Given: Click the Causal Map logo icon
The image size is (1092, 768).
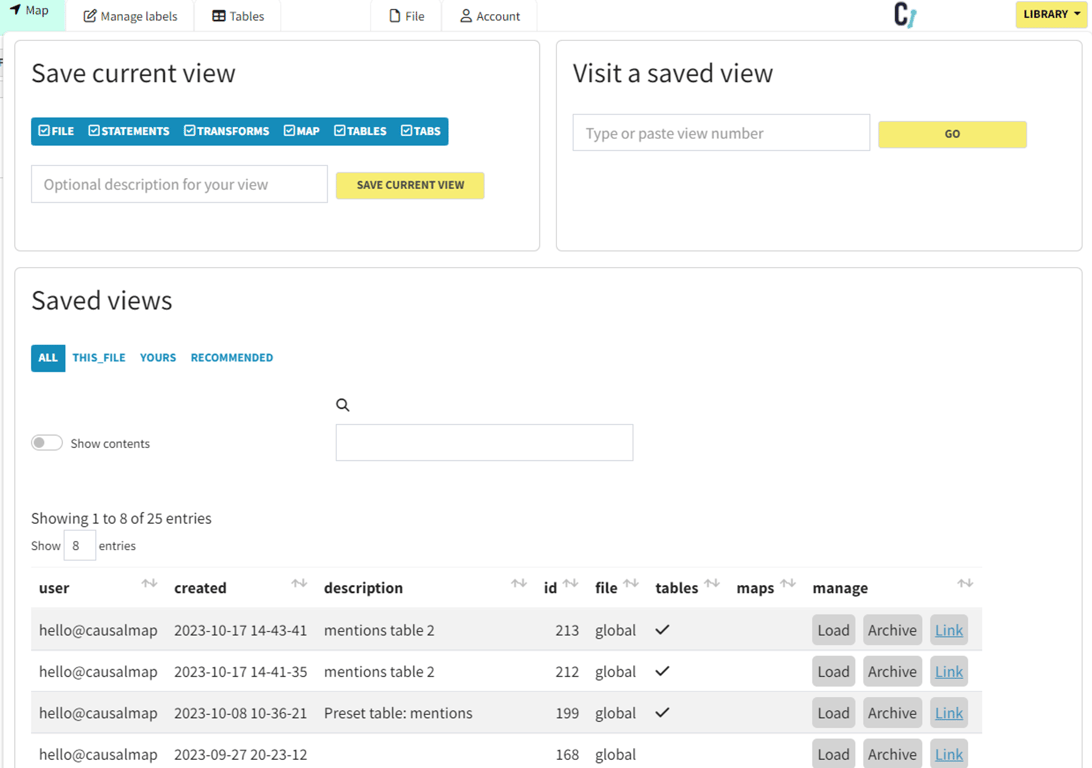Looking at the screenshot, I should point(905,15).
